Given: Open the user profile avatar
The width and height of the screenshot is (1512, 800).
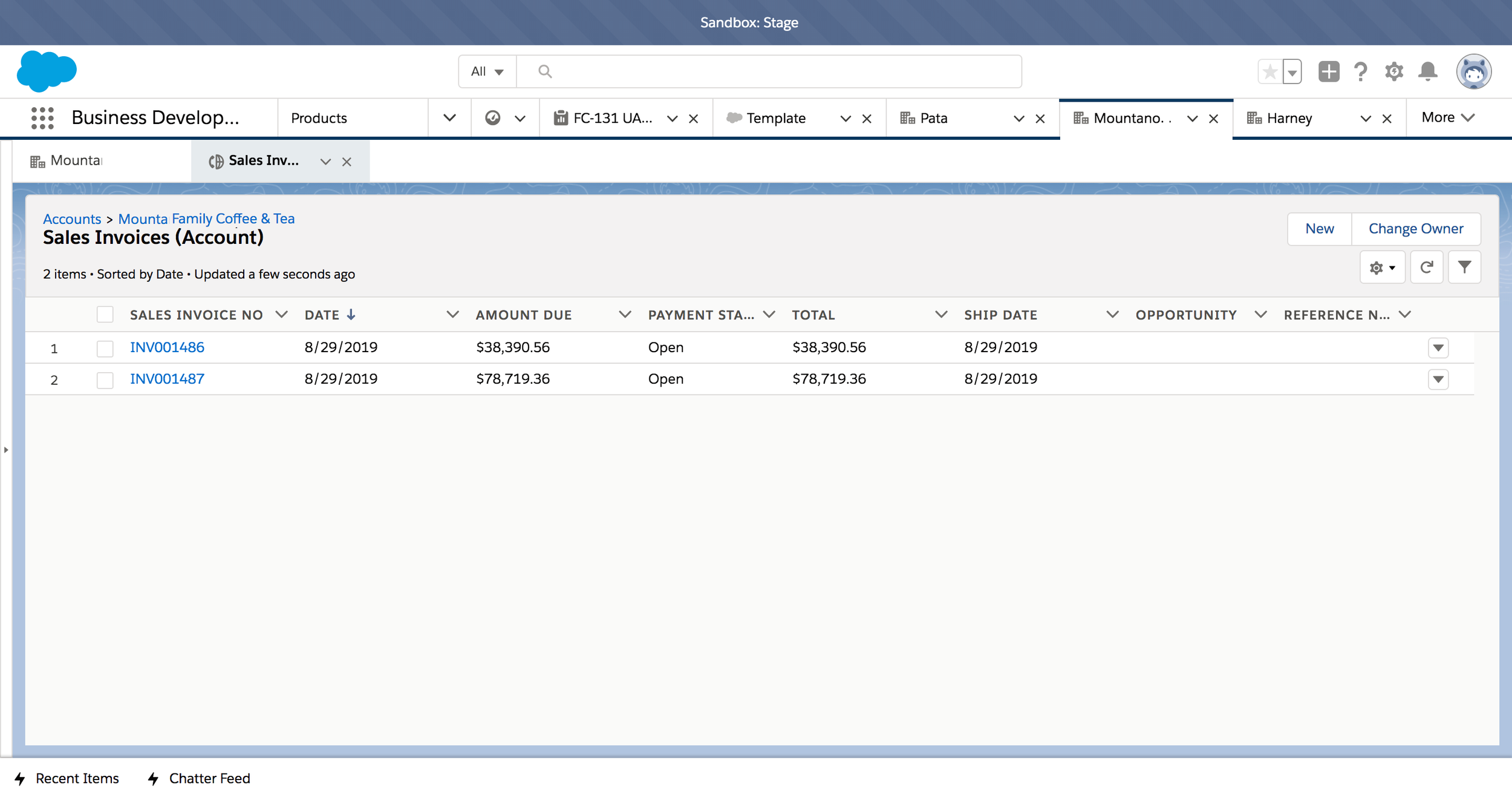Looking at the screenshot, I should point(1474,71).
